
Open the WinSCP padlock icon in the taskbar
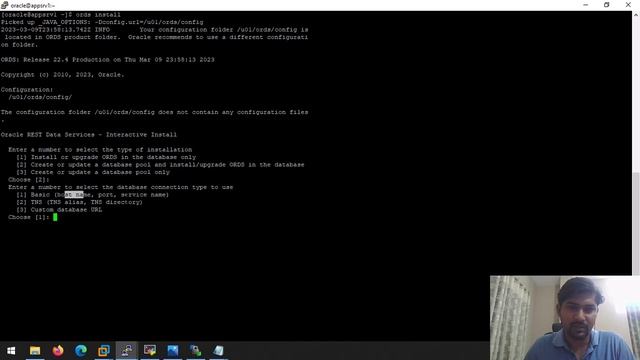pos(196,351)
